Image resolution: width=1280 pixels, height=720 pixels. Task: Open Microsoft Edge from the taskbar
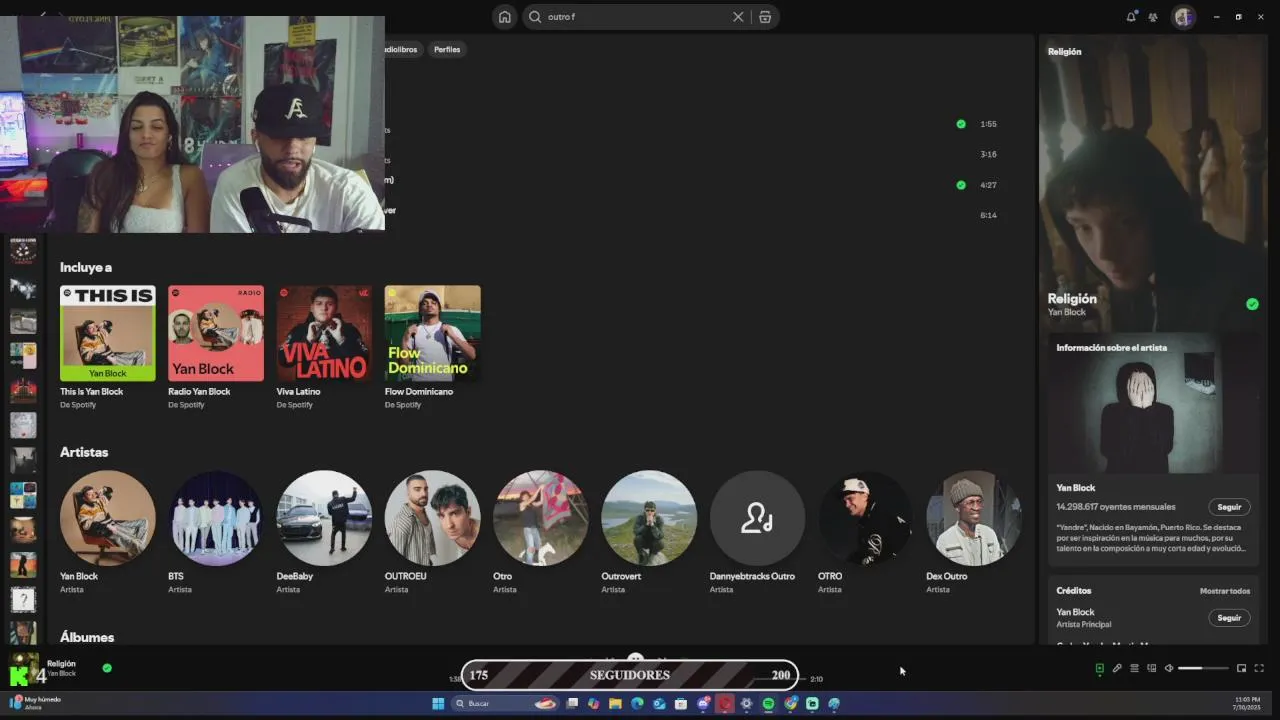tap(637, 703)
